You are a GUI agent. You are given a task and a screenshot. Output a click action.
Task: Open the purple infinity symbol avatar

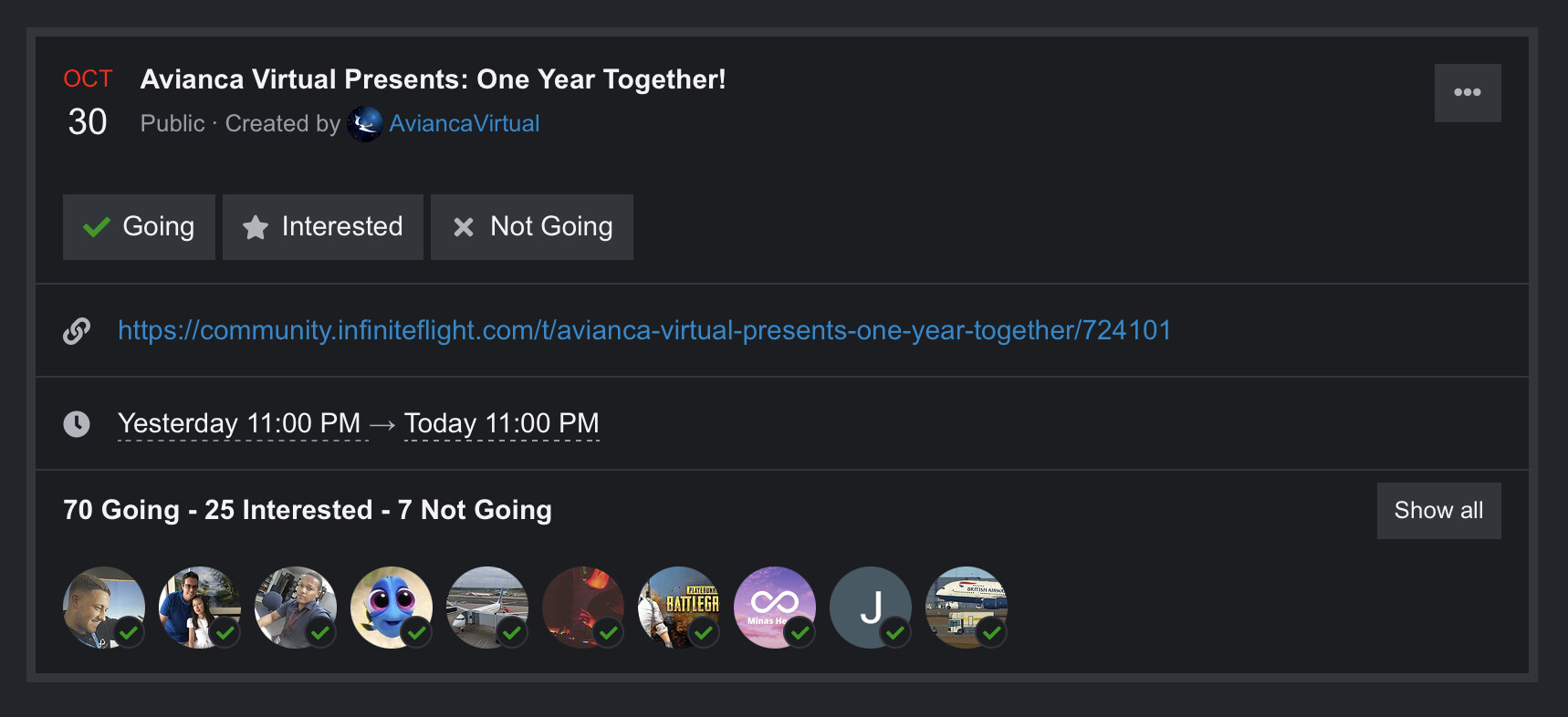coord(774,608)
